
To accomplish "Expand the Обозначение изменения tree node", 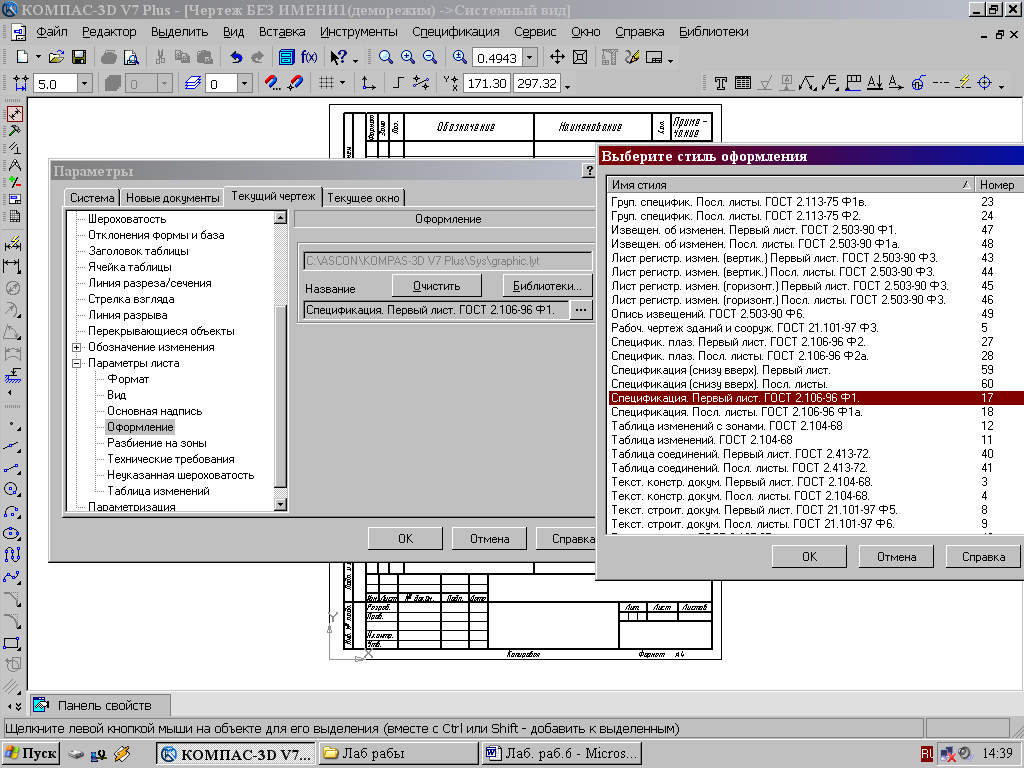I will (76, 347).
